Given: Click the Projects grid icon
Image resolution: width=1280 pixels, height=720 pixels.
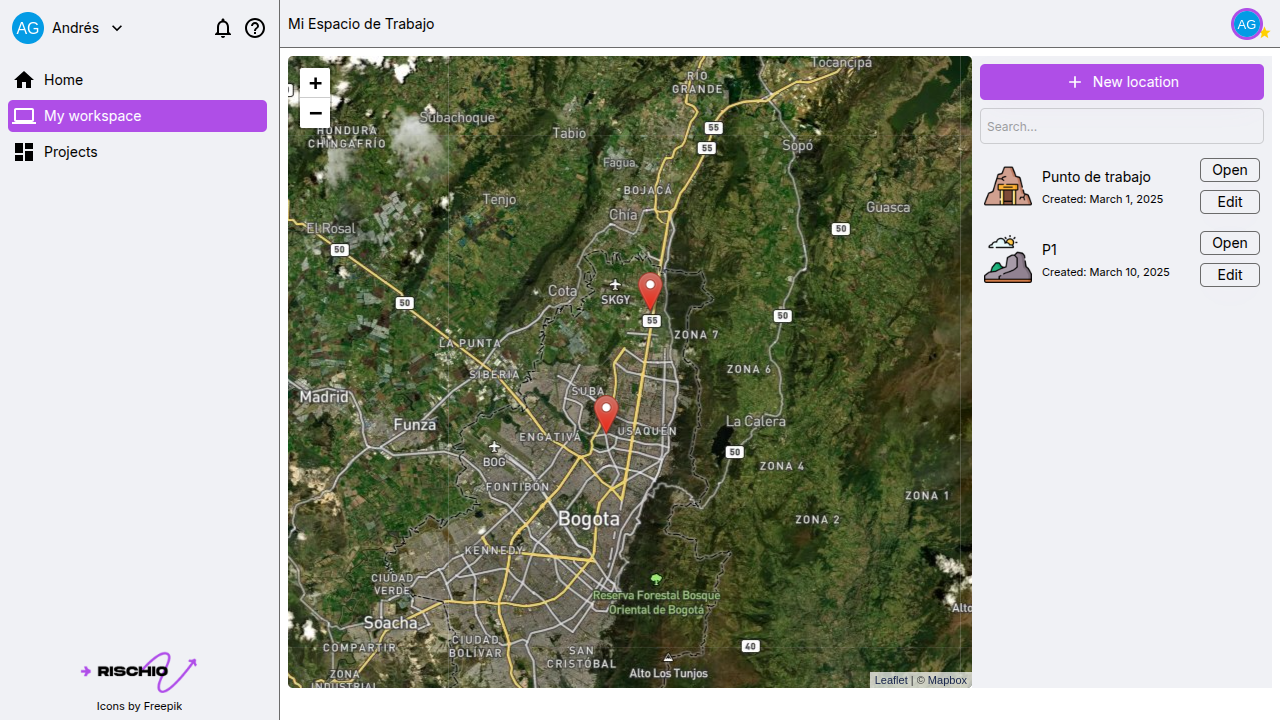Looking at the screenshot, I should [23, 151].
